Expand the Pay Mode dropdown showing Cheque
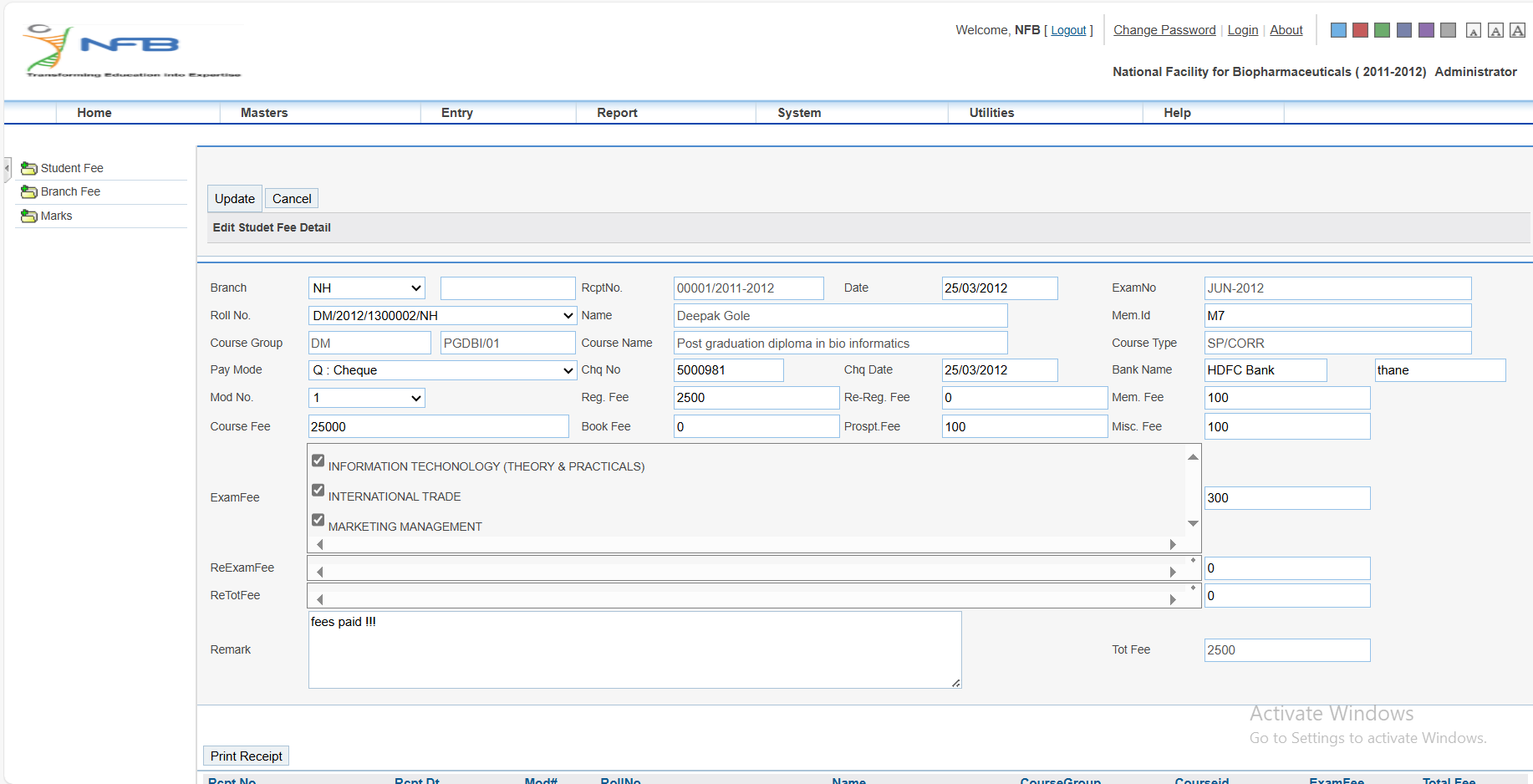This screenshot has height=784, width=1533. (442, 370)
